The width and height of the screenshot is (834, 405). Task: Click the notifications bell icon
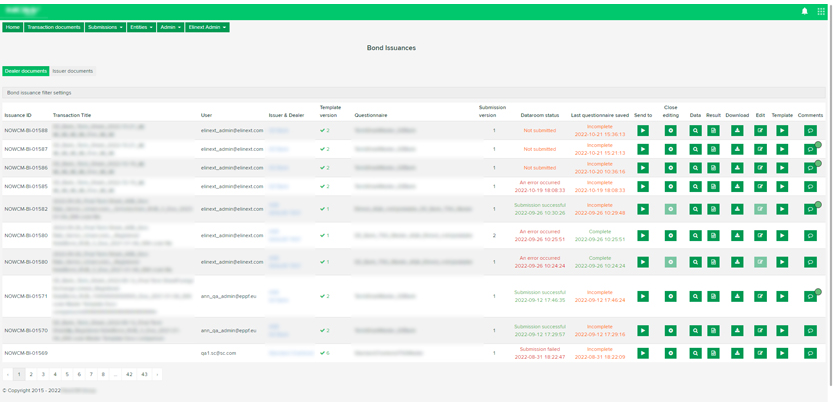(x=804, y=11)
